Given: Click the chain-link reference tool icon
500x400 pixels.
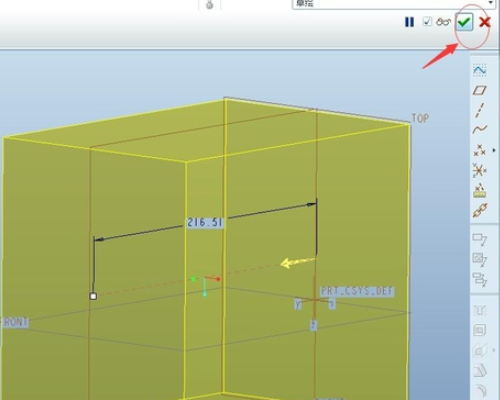Looking at the screenshot, I should 480,210.
